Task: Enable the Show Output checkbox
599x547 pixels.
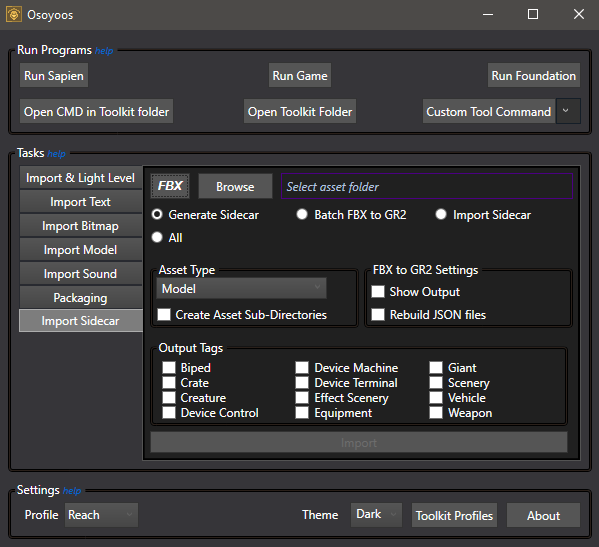Action: click(x=378, y=292)
